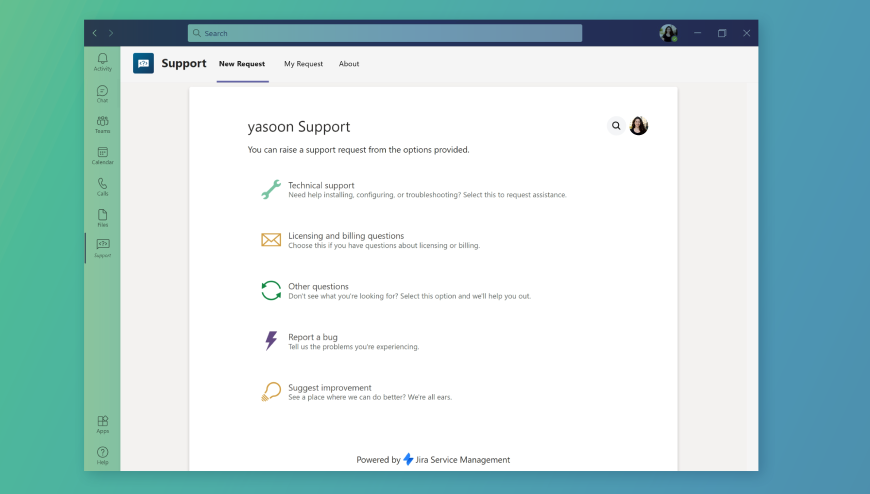
Task: Select the New Request tab
Action: tap(242, 64)
